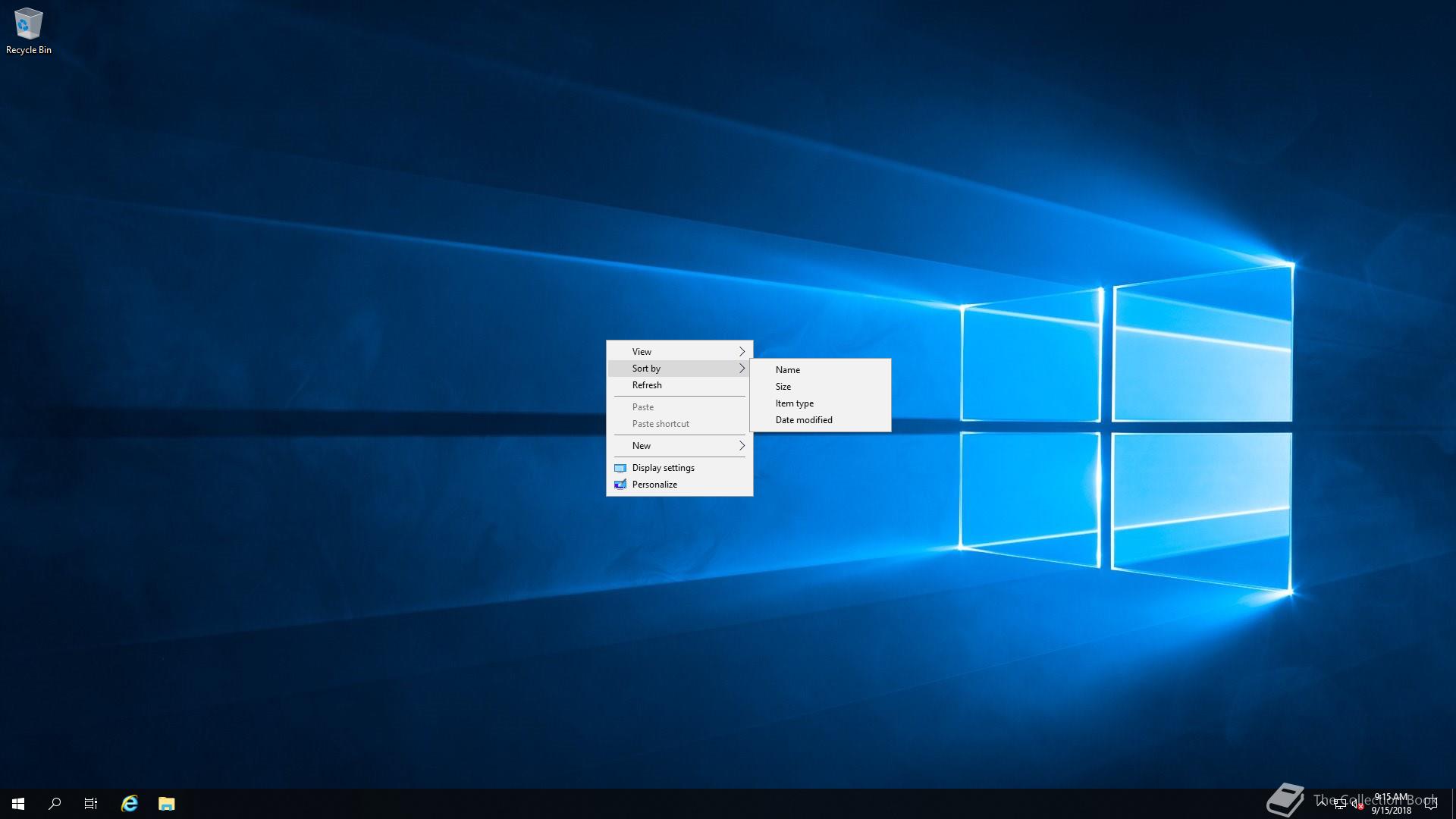Screen dimensions: 1456x819
Task: Launch Internet Explorer from the taskbar
Action: click(130, 804)
